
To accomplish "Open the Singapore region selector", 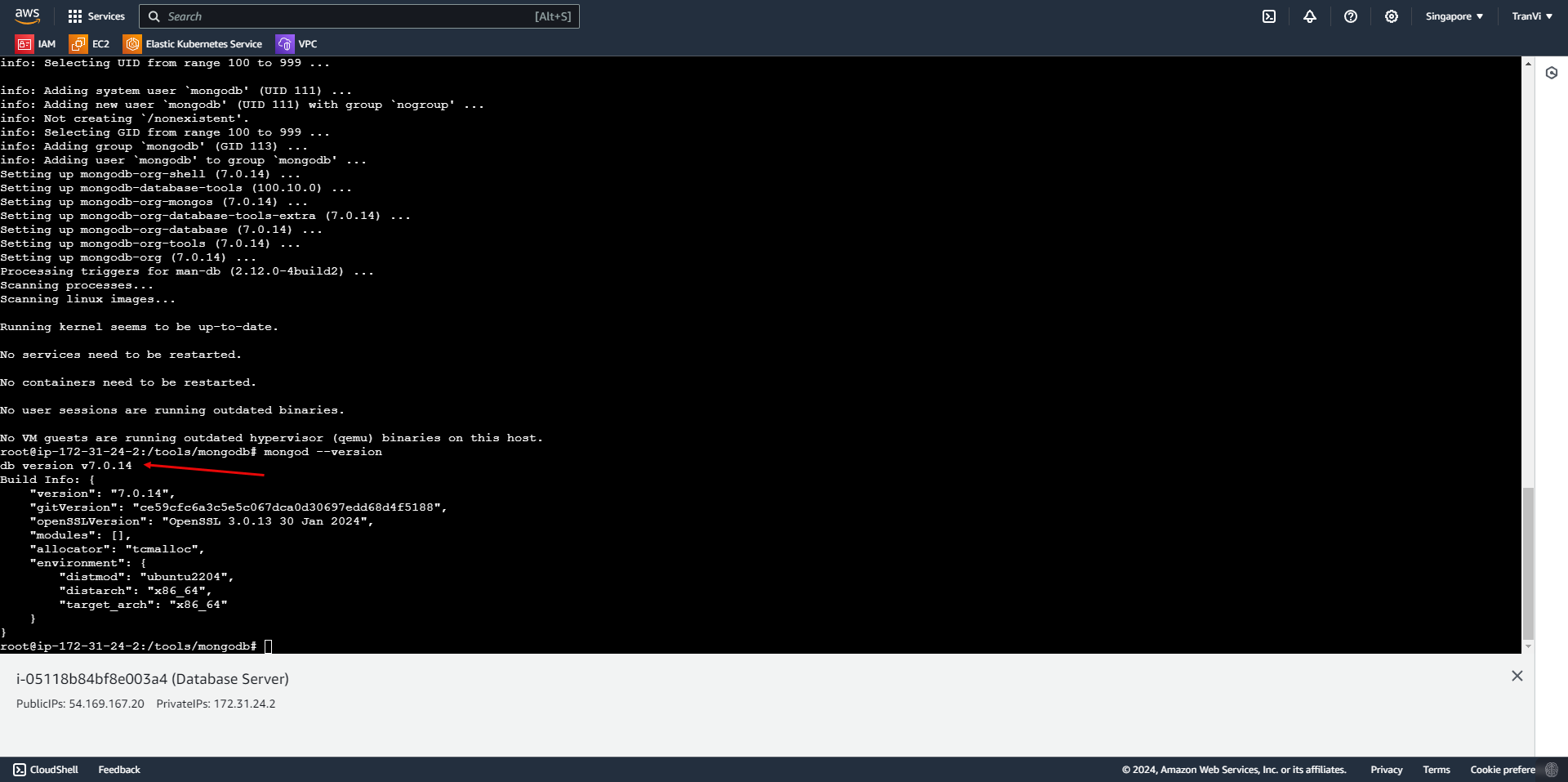I will 1454,16.
